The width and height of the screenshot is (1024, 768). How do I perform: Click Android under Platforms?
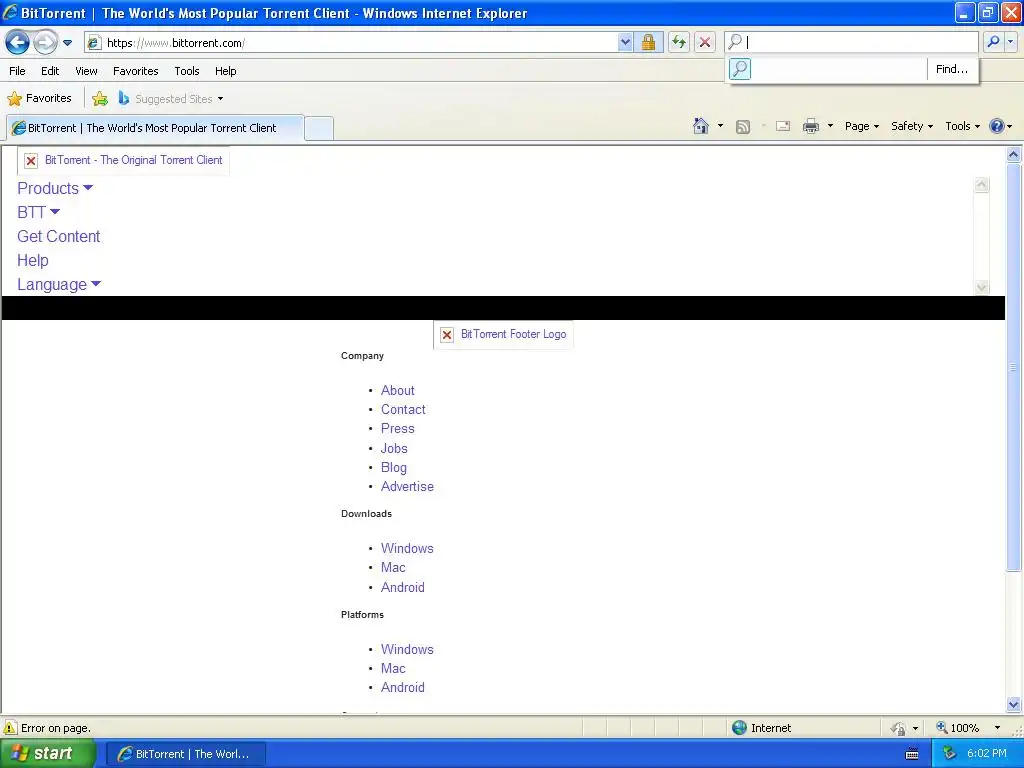click(x=402, y=688)
